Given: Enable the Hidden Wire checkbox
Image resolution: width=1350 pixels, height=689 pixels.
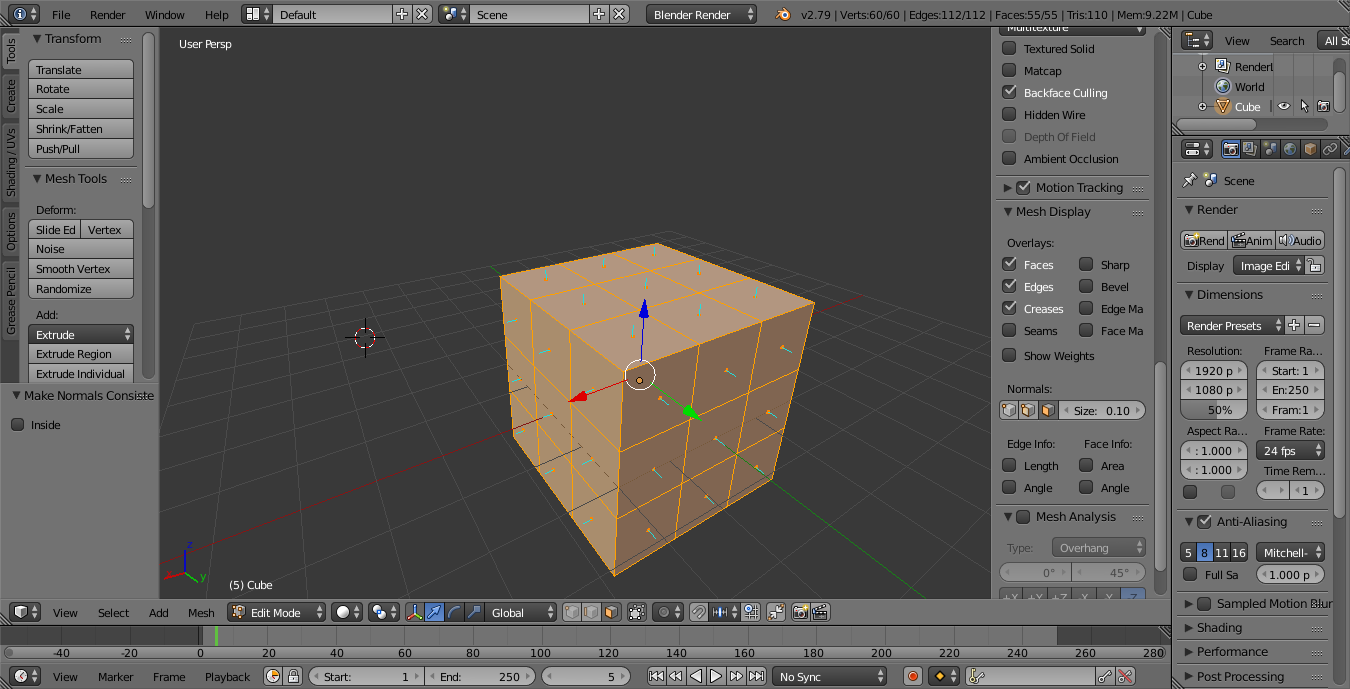Looking at the screenshot, I should click(x=1009, y=114).
